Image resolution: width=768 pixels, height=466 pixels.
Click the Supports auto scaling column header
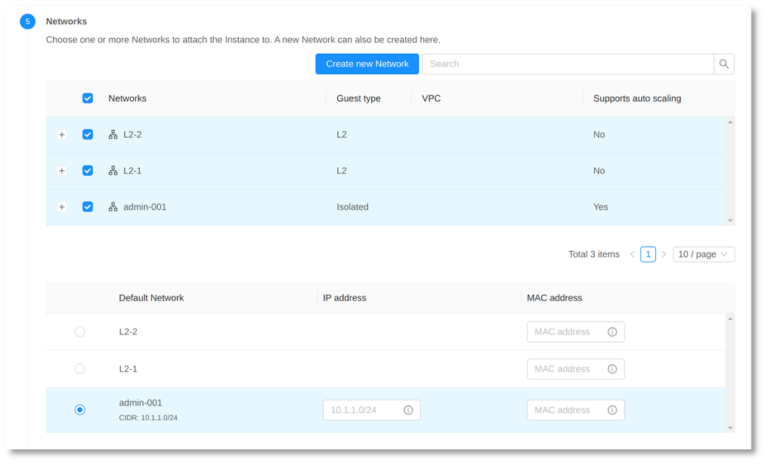[637, 98]
